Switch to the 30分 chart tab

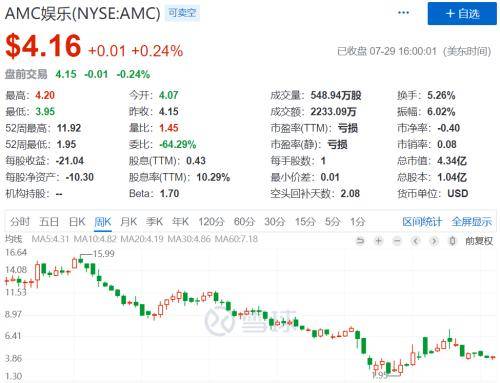coord(275,221)
